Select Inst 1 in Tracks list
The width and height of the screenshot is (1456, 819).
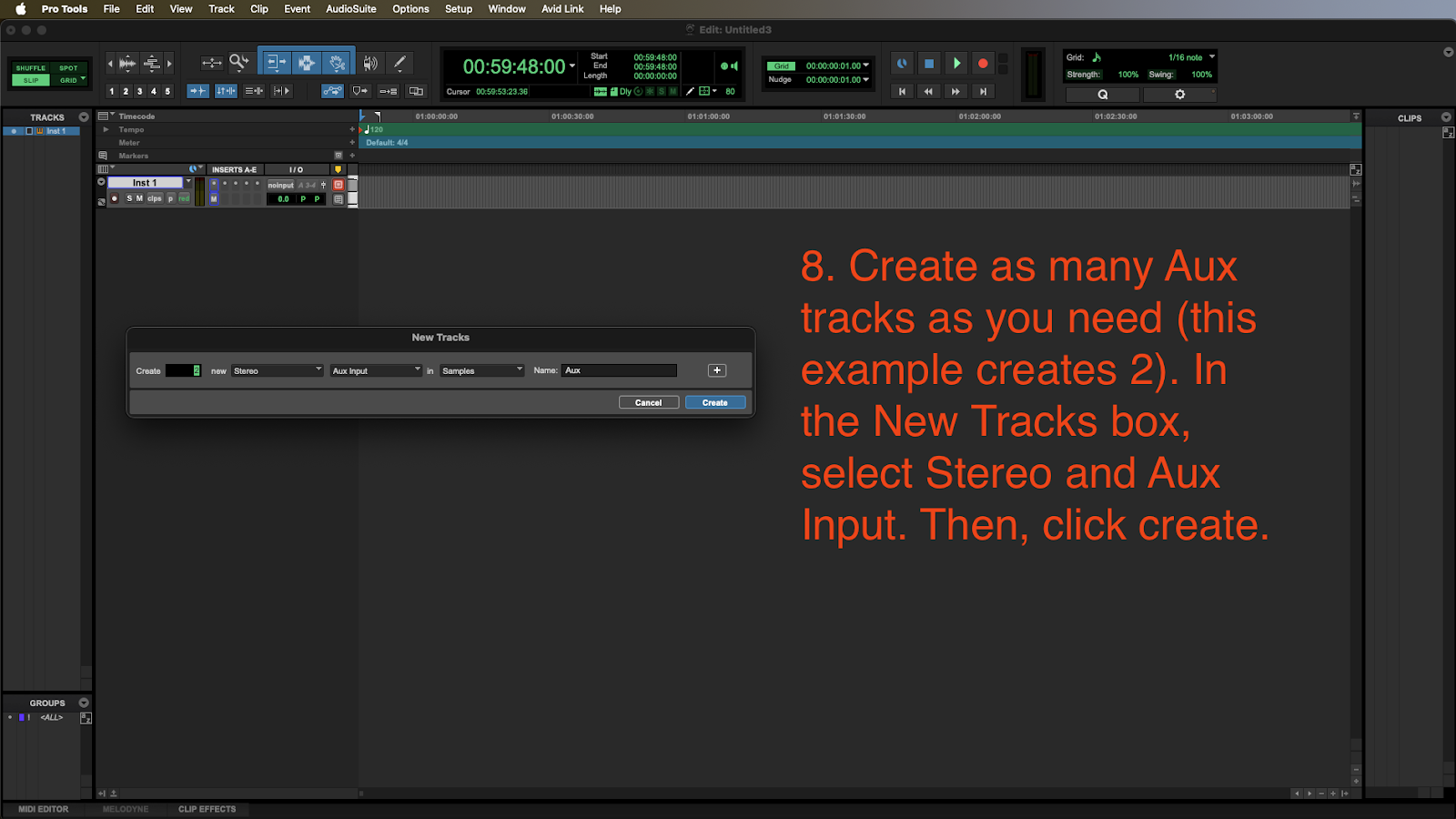pyautogui.click(x=56, y=131)
